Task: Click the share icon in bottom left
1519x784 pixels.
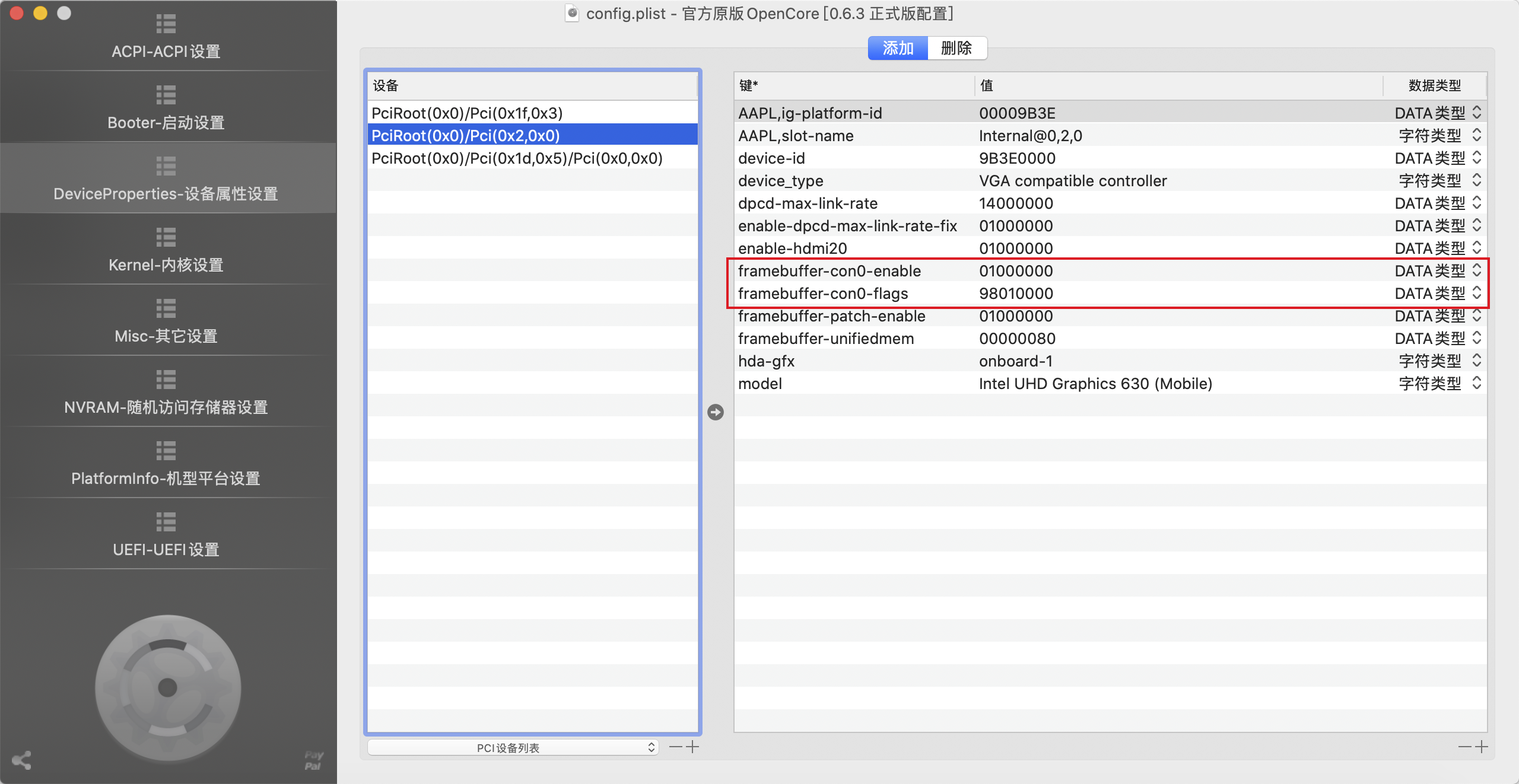Action: [21, 760]
